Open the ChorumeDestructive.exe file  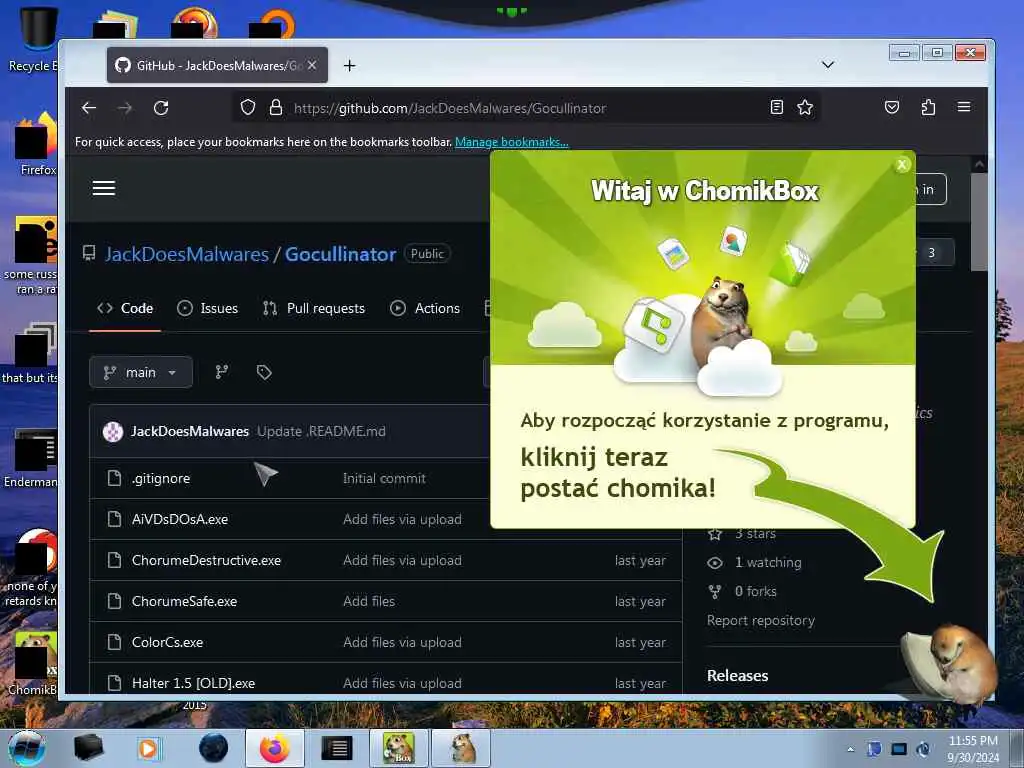pos(206,560)
